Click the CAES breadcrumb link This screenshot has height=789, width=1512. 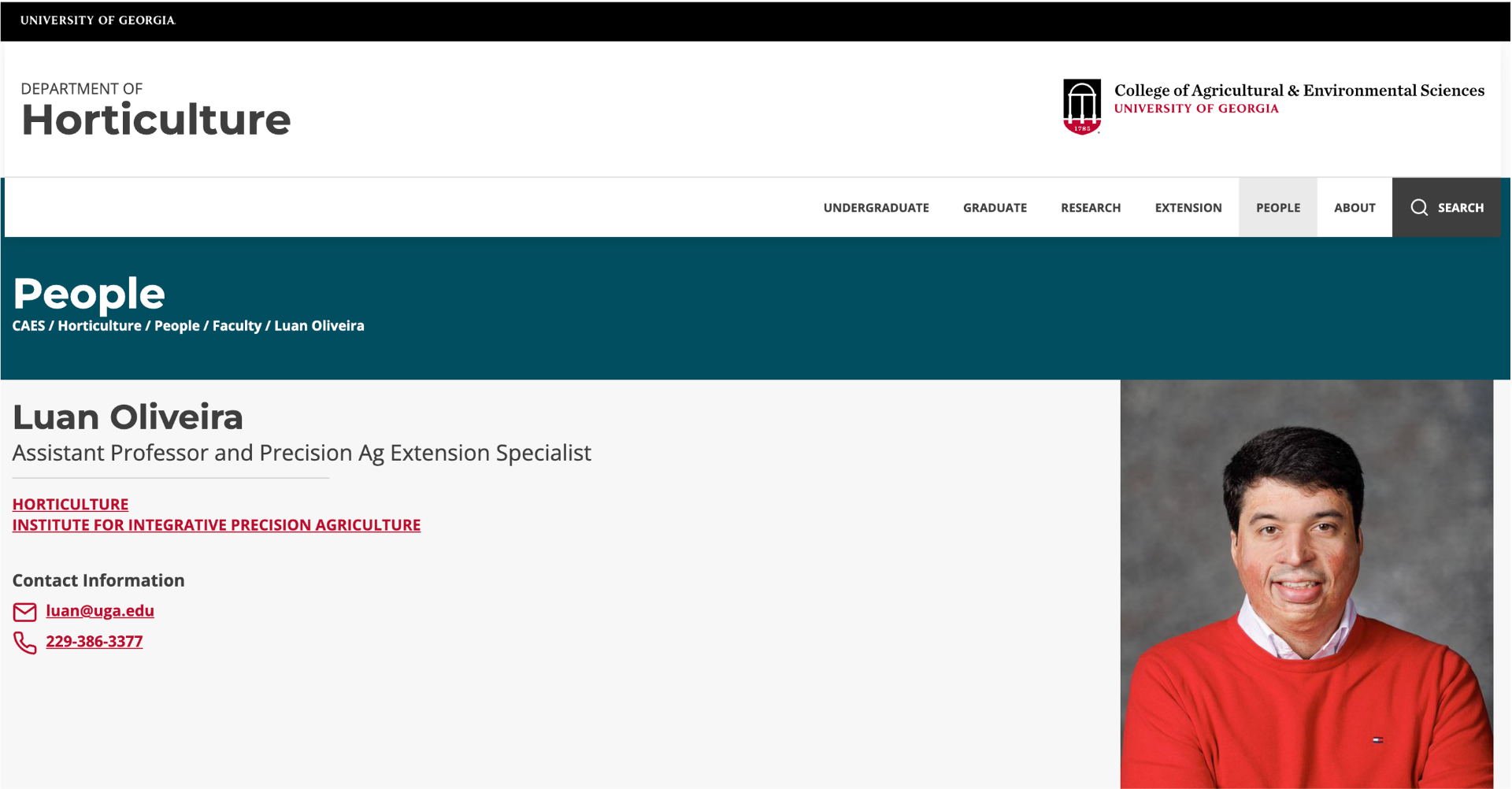click(28, 326)
